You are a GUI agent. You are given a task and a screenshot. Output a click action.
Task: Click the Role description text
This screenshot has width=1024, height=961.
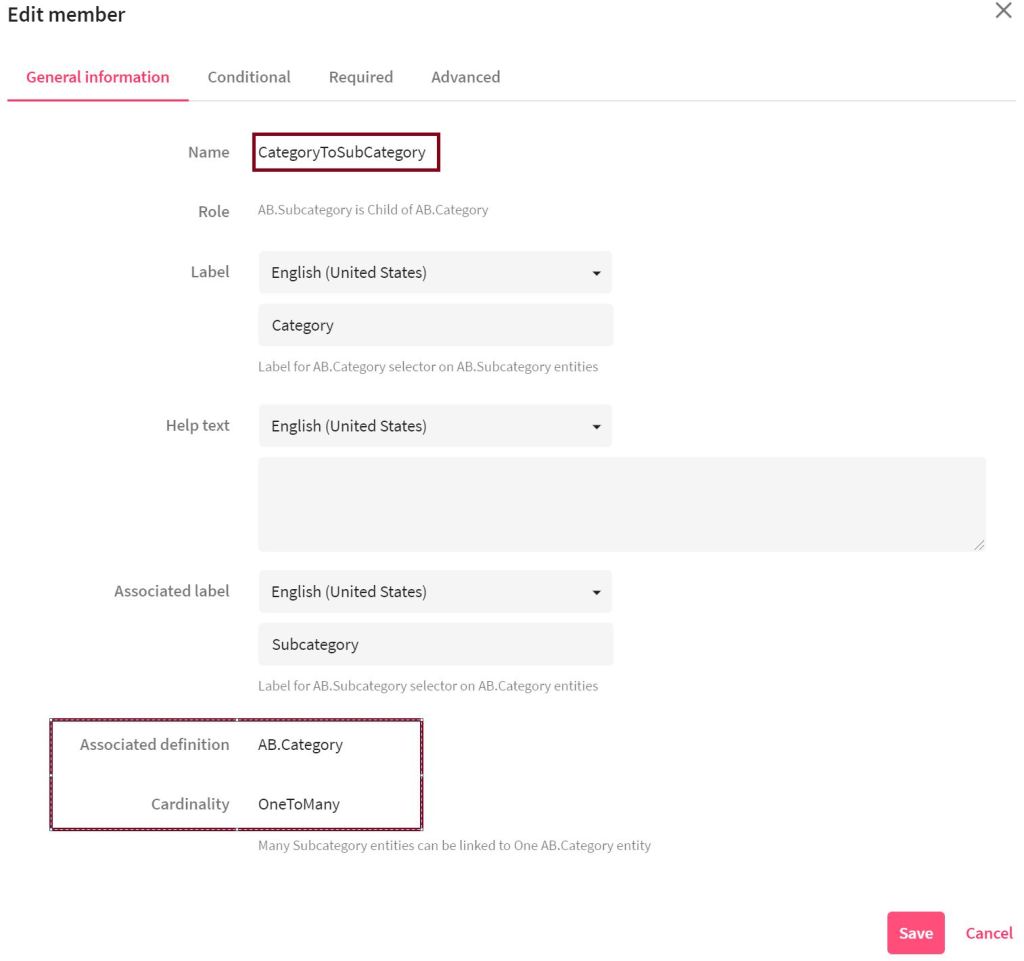372,210
